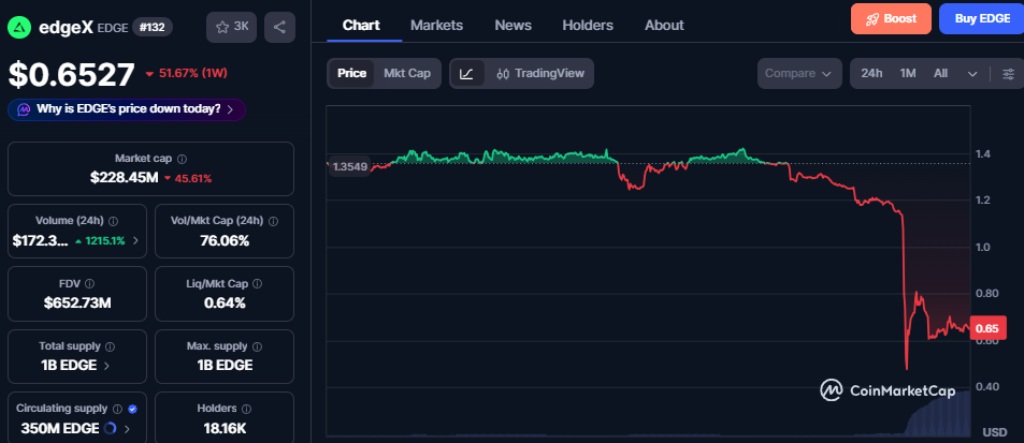Screen dimensions: 1024x443
Task: Click the circulating supply progress ring
Action: [x=110, y=429]
